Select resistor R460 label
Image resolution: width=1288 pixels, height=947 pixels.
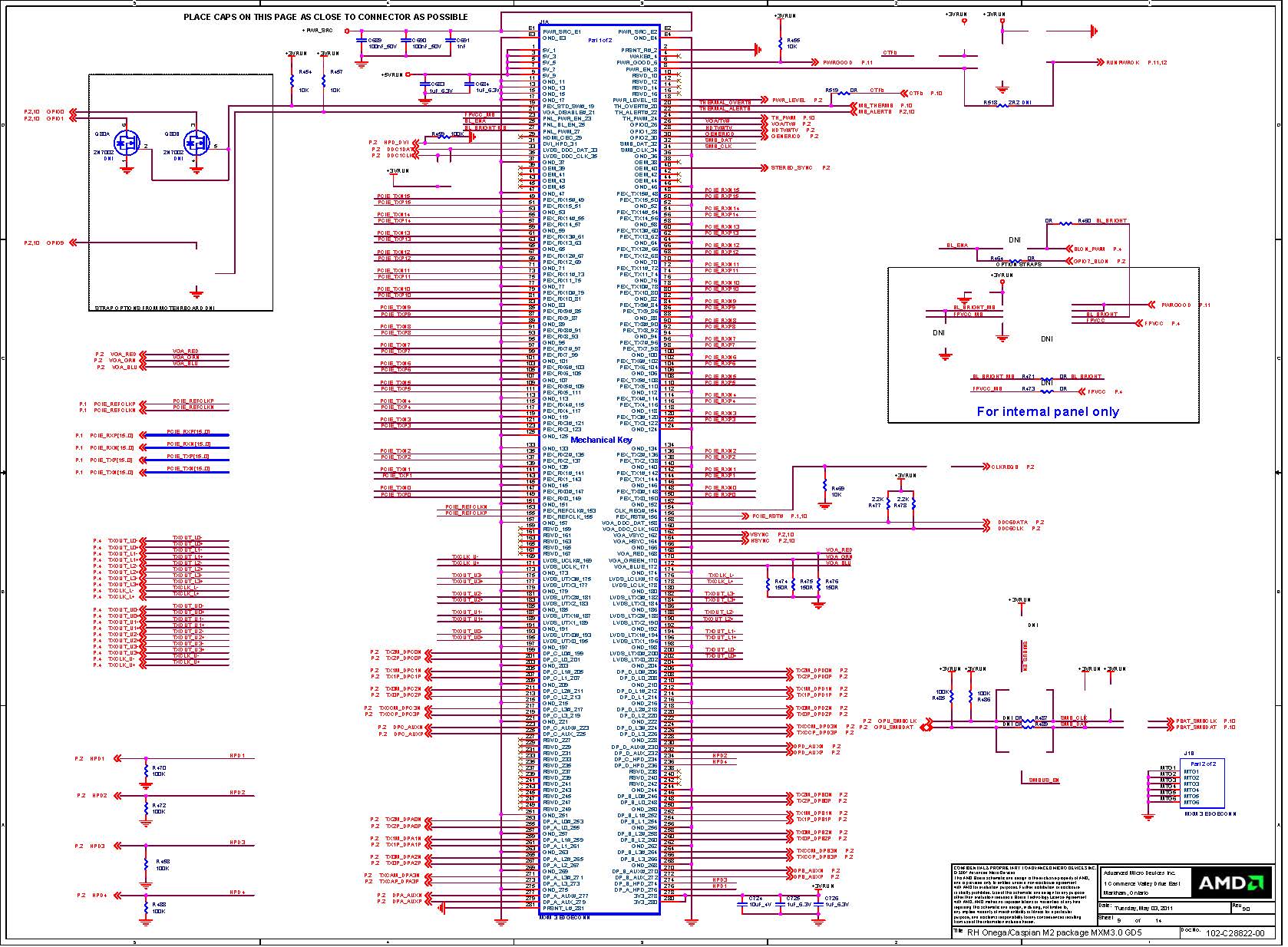click(x=1085, y=221)
